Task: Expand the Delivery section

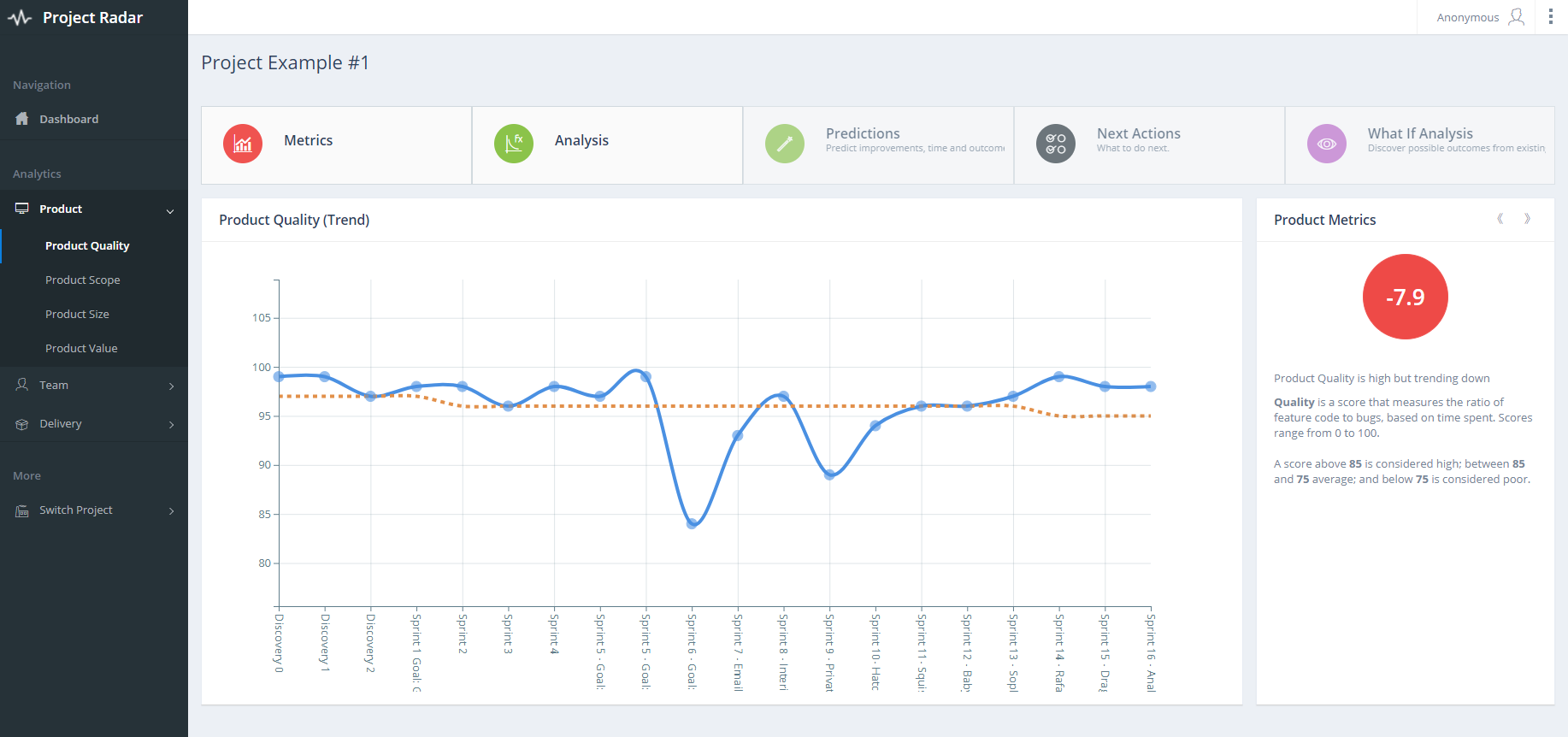Action: click(x=94, y=424)
